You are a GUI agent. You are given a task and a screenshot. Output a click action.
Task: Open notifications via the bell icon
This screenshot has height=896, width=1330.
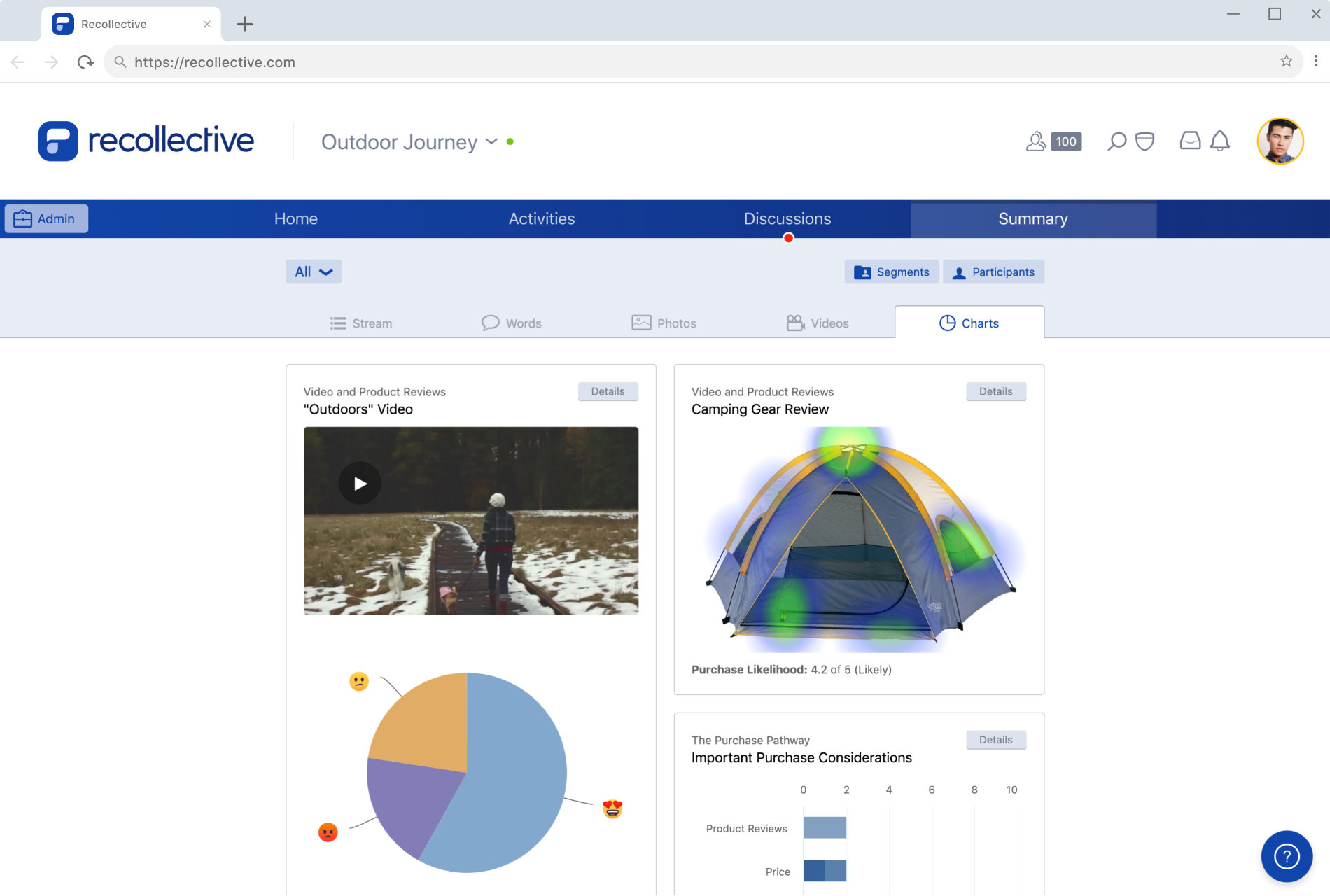click(x=1219, y=141)
